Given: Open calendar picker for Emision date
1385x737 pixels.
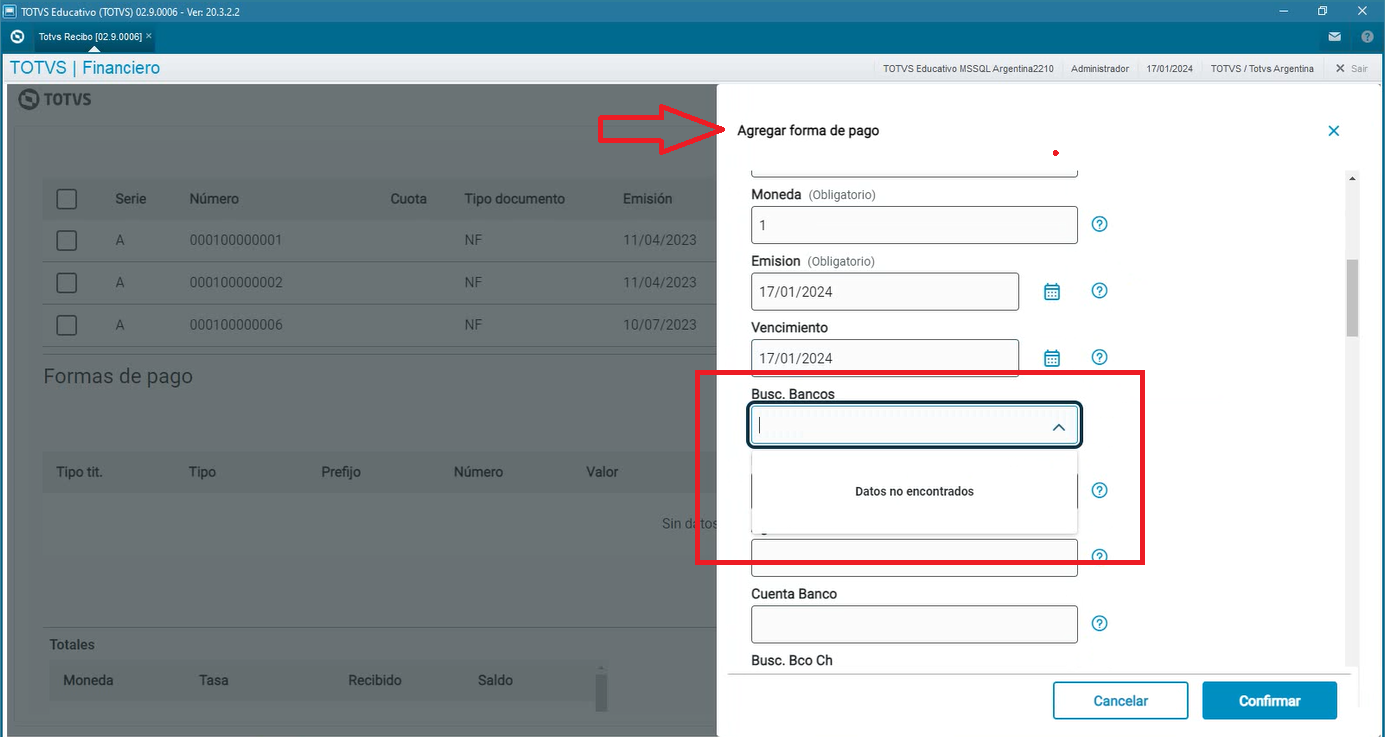Looking at the screenshot, I should [x=1052, y=291].
